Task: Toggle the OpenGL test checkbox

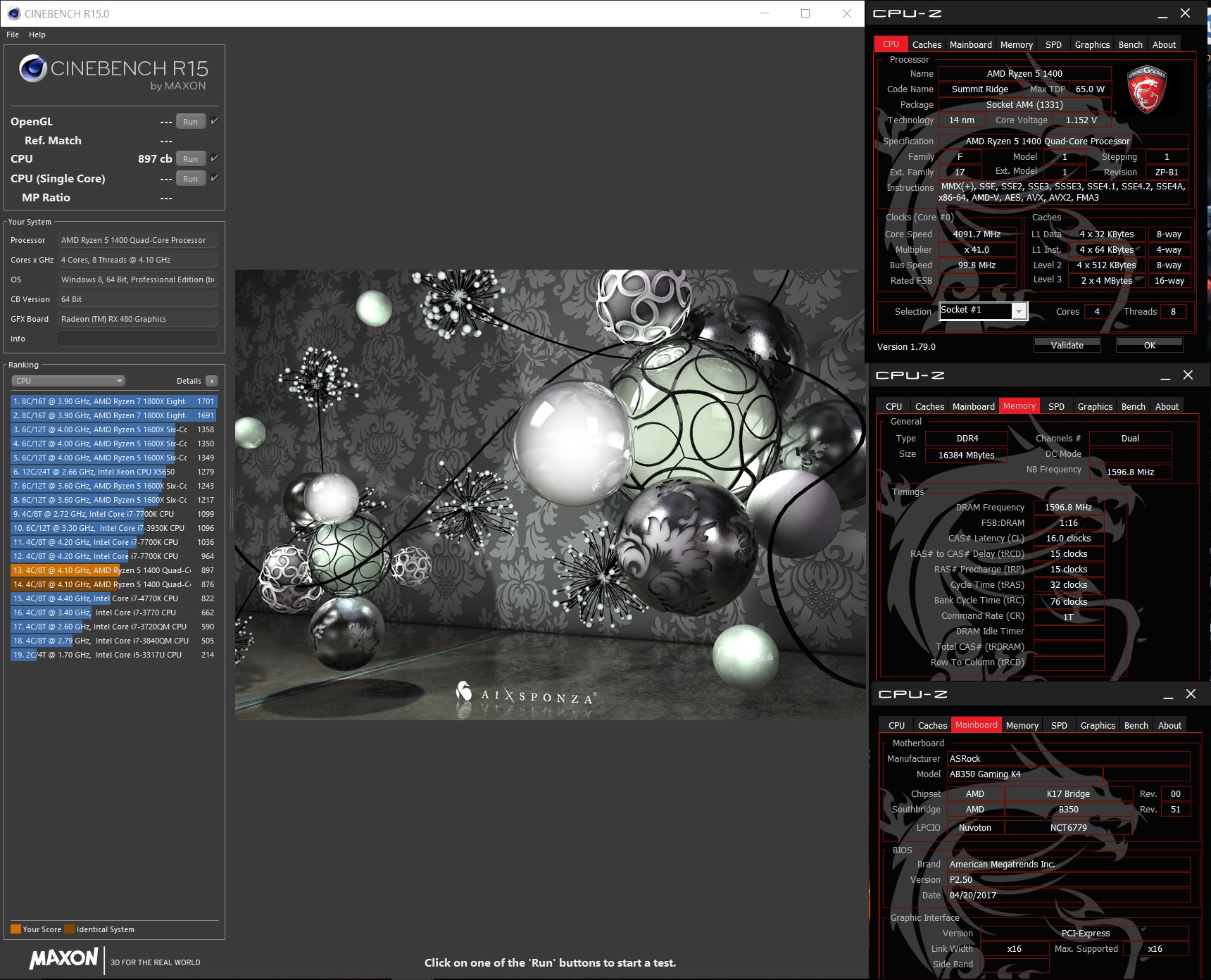Action: tap(215, 121)
